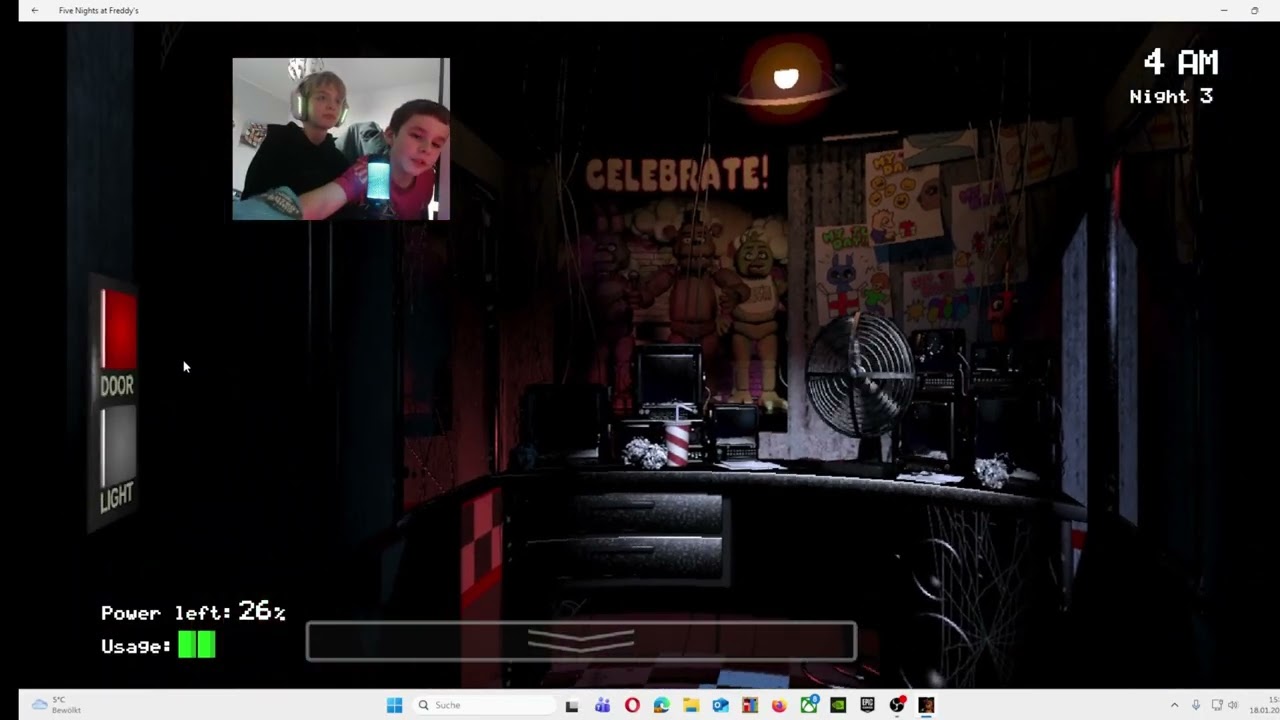The height and width of the screenshot is (720, 1280).
Task: Click the microphone tray icon
Action: [x=1196, y=705]
